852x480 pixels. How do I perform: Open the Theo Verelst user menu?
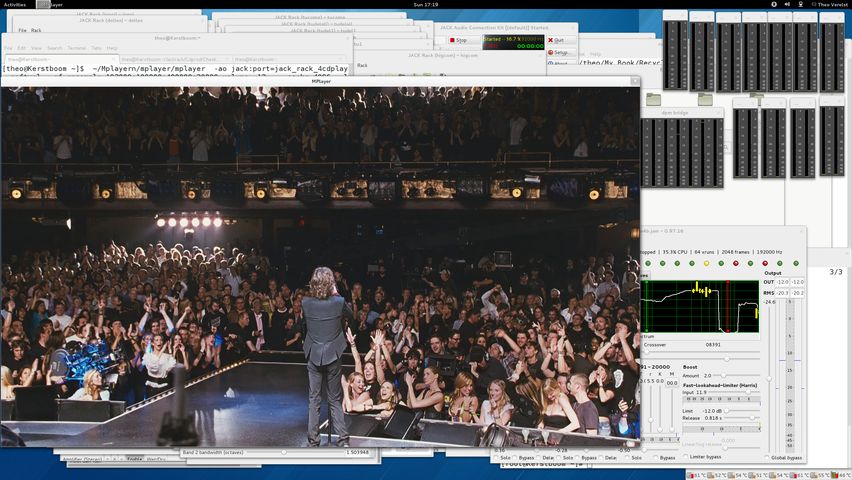click(x=830, y=4)
